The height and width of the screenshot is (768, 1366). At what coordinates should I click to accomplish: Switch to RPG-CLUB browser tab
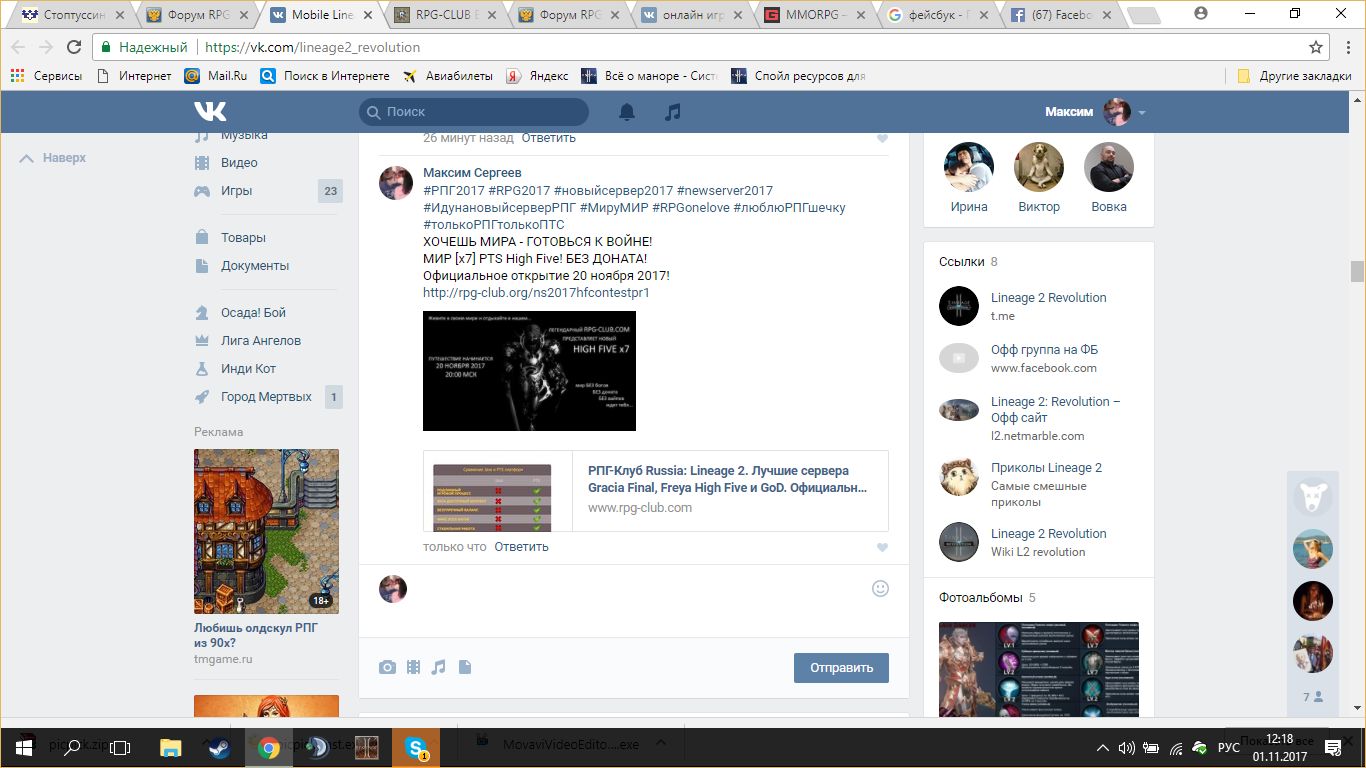444,15
